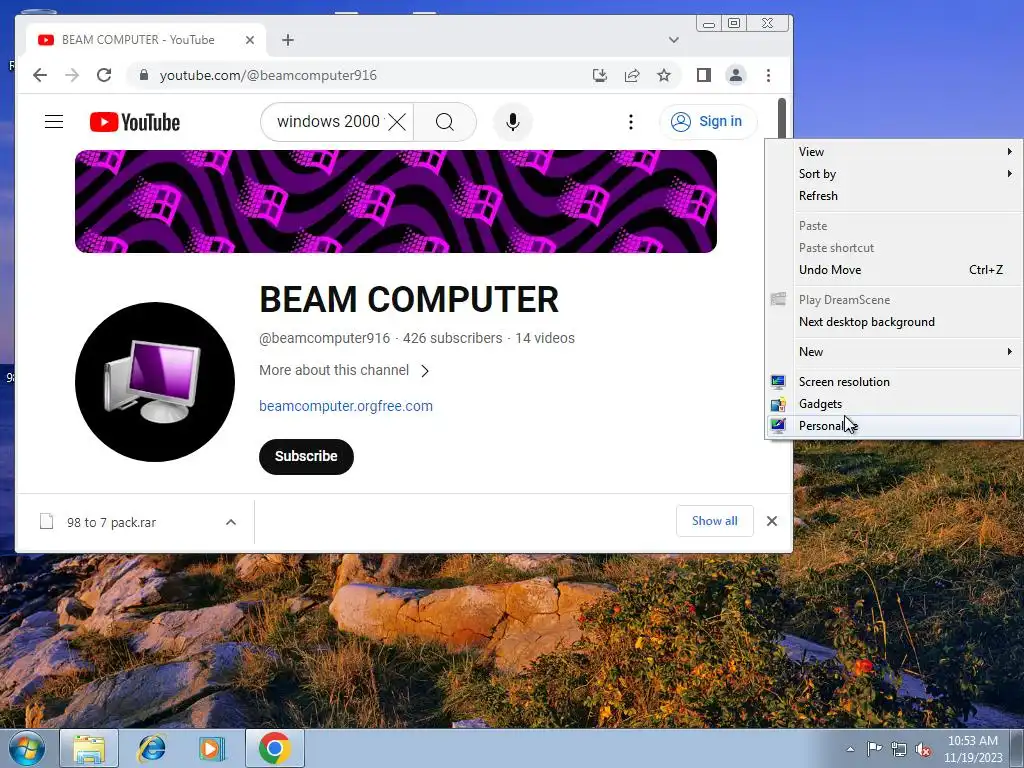Screen dimensions: 1024x768
Task: Choose Refresh from the context menu
Action: (894, 196)
